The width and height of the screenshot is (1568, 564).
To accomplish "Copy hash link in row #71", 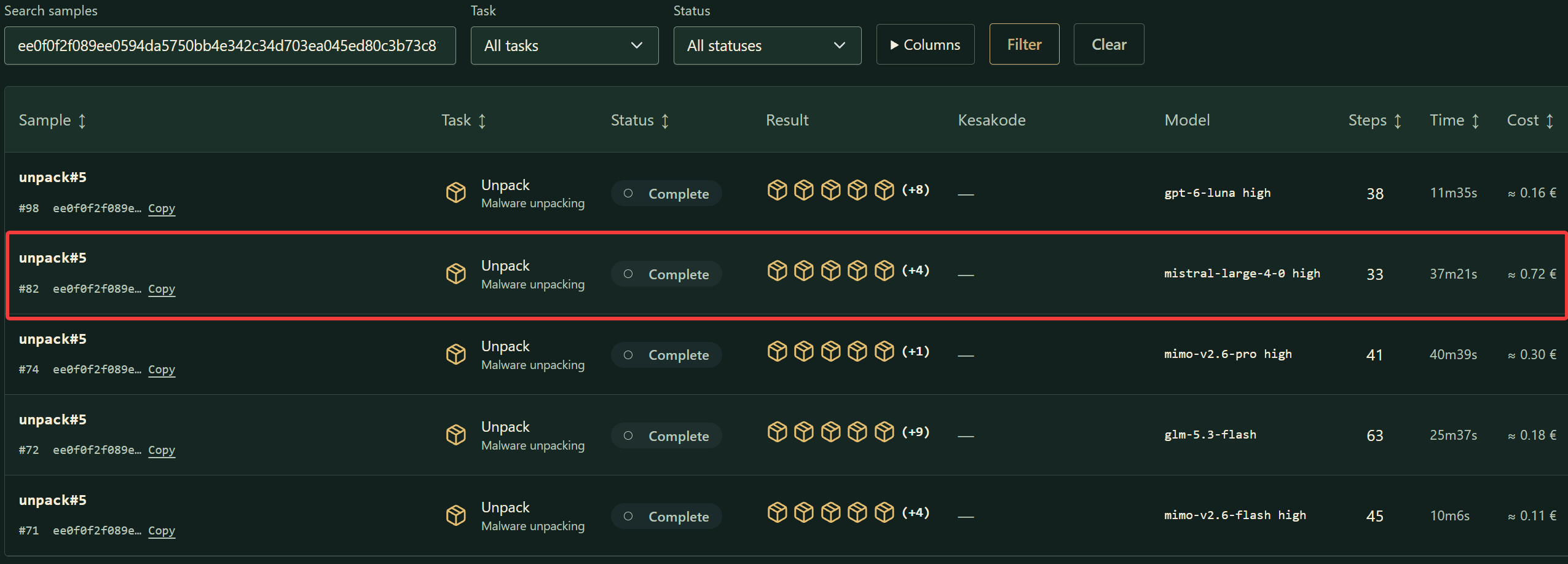I will [162, 531].
